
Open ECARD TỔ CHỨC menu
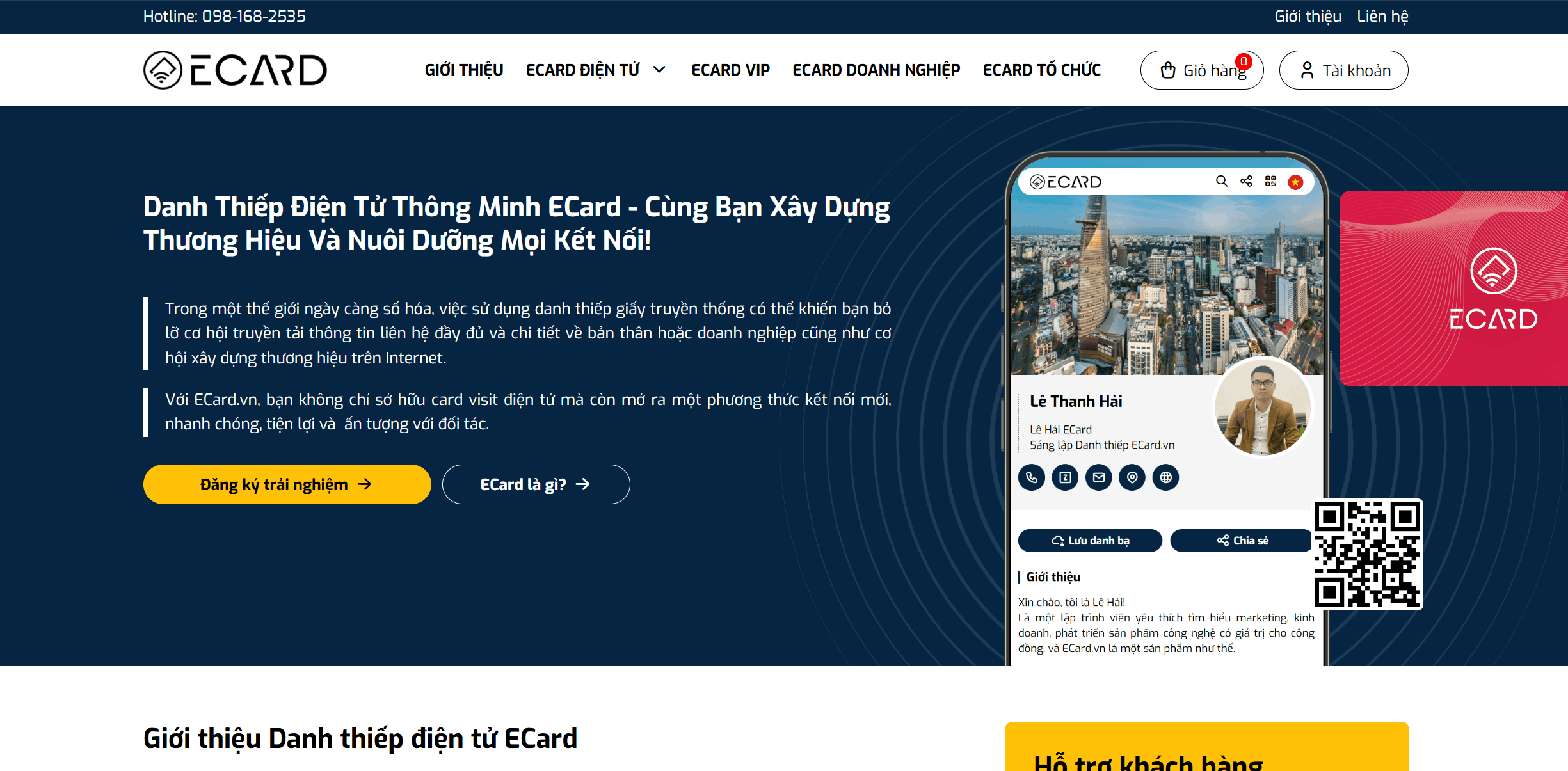click(x=1042, y=70)
